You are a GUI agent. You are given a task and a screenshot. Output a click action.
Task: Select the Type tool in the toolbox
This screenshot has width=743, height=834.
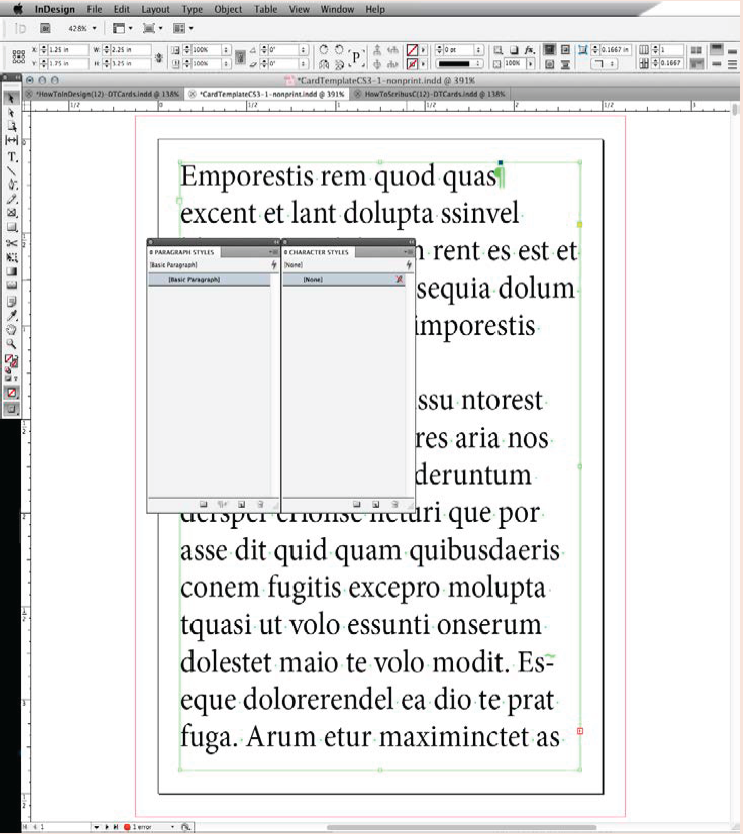coord(13,157)
